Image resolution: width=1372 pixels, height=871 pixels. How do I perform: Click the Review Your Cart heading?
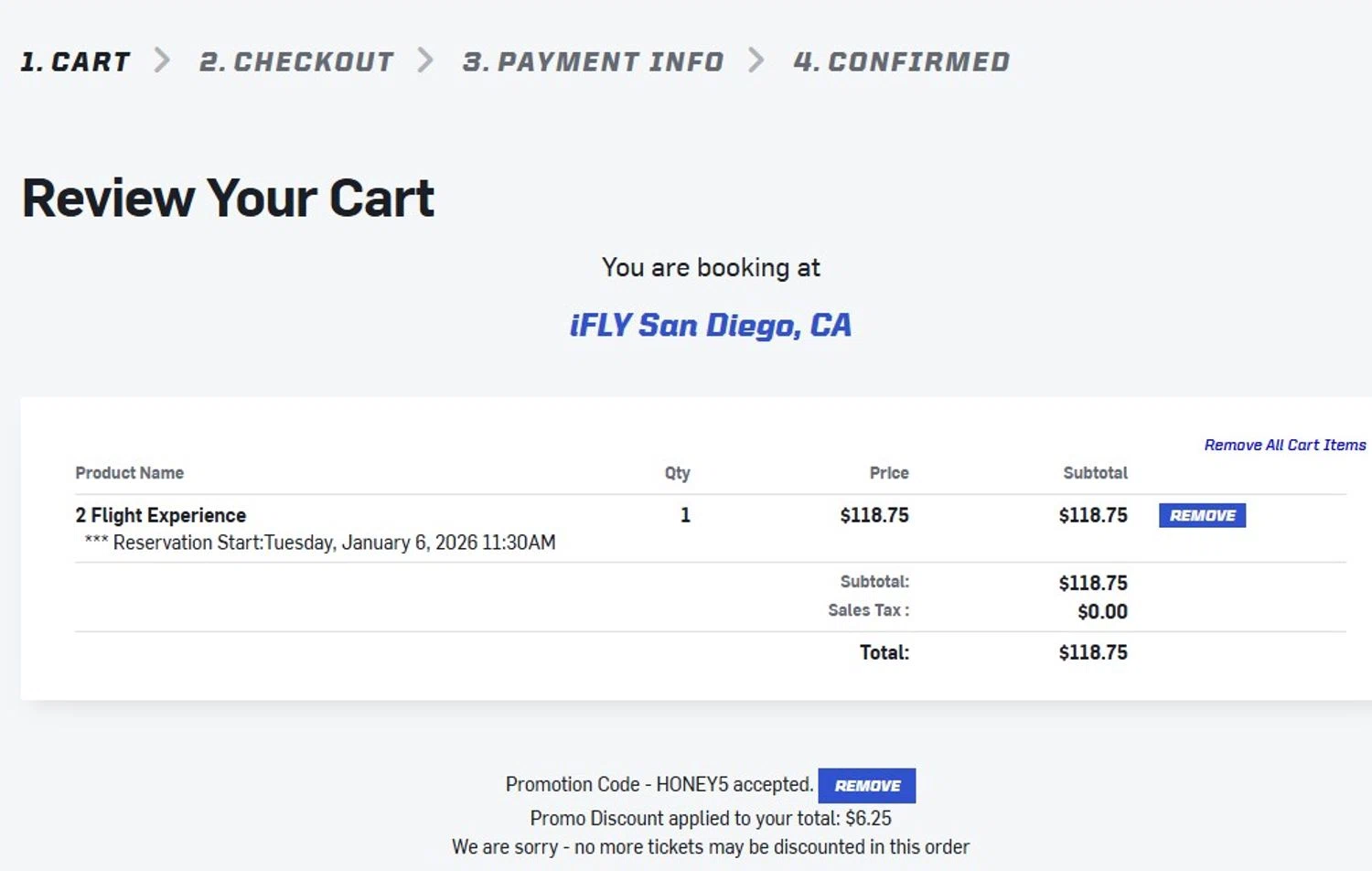pyautogui.click(x=229, y=199)
